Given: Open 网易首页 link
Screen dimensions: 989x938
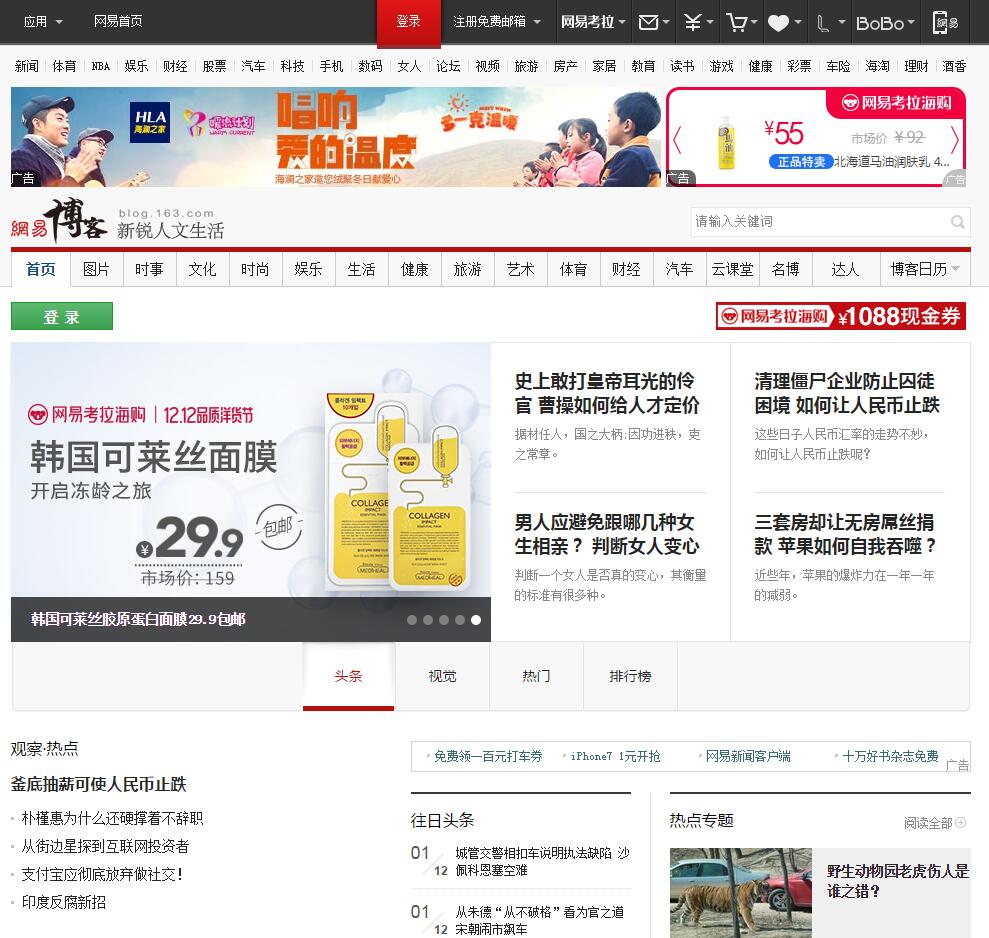Looking at the screenshot, I should click(118, 21).
